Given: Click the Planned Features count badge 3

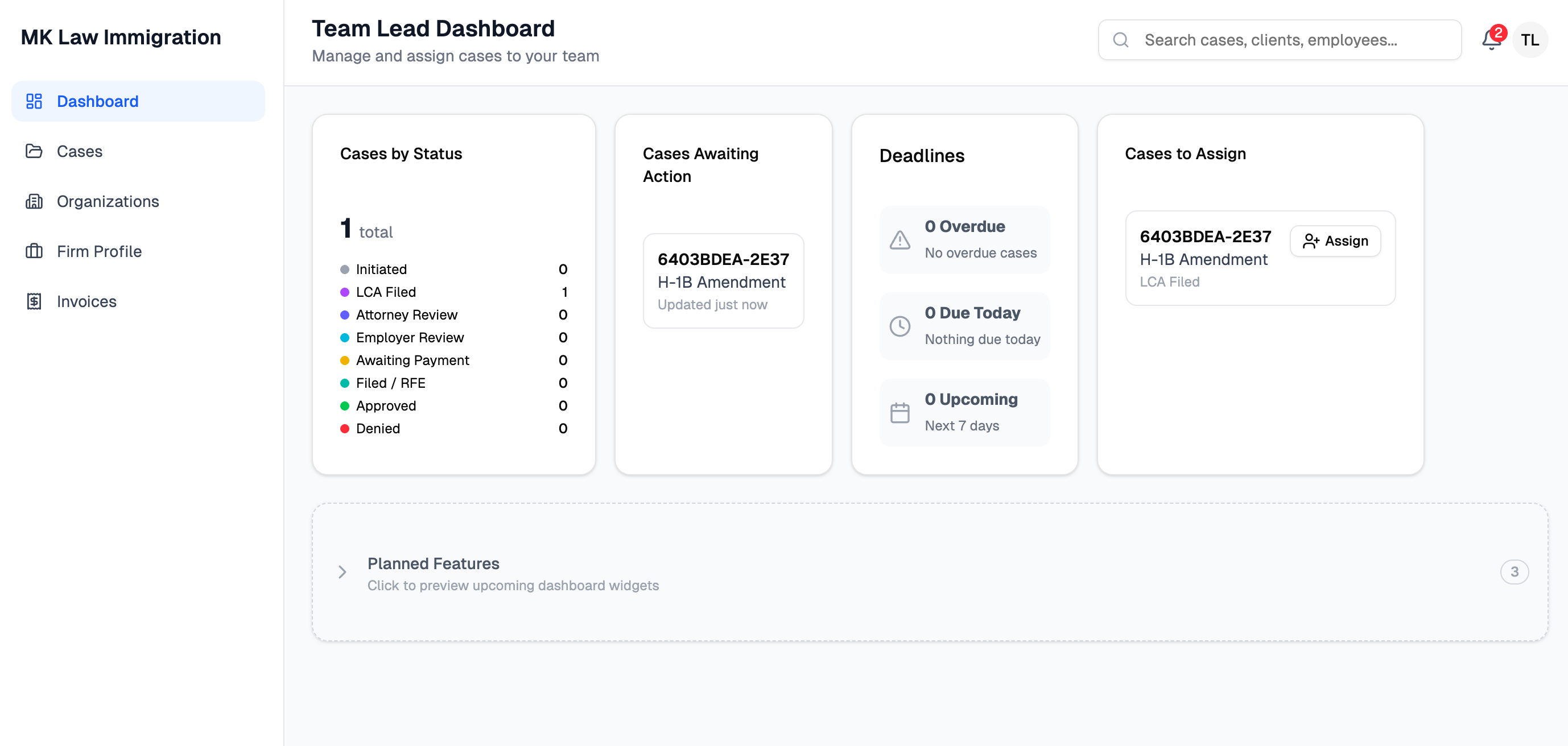Looking at the screenshot, I should (1514, 572).
